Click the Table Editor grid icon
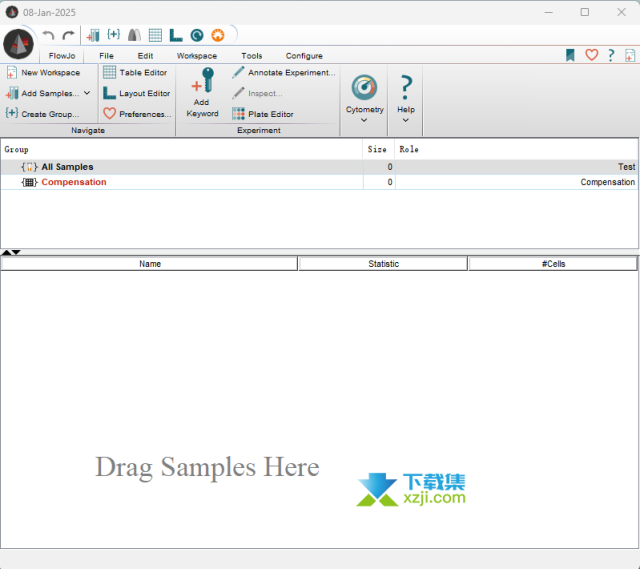This screenshot has width=640, height=569. tap(109, 72)
